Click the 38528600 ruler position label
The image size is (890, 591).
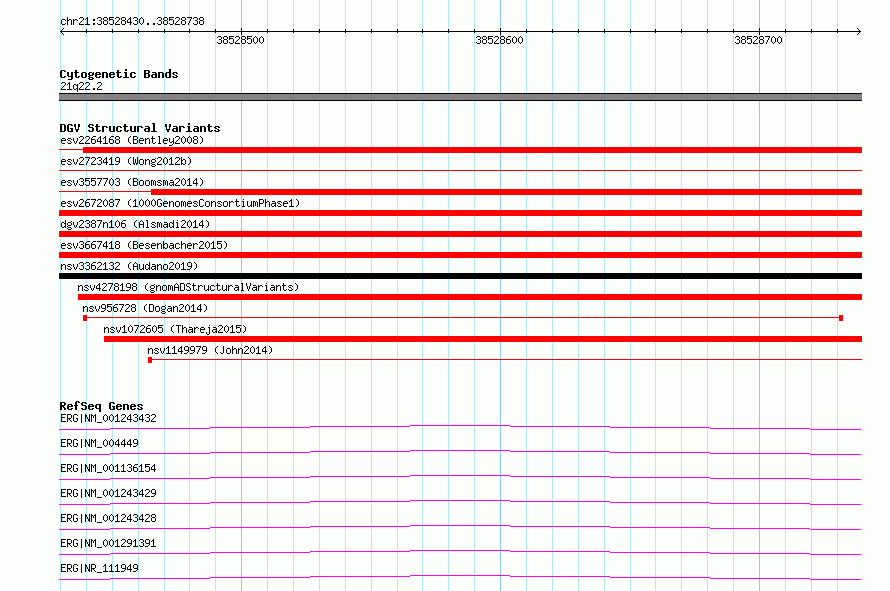point(499,40)
